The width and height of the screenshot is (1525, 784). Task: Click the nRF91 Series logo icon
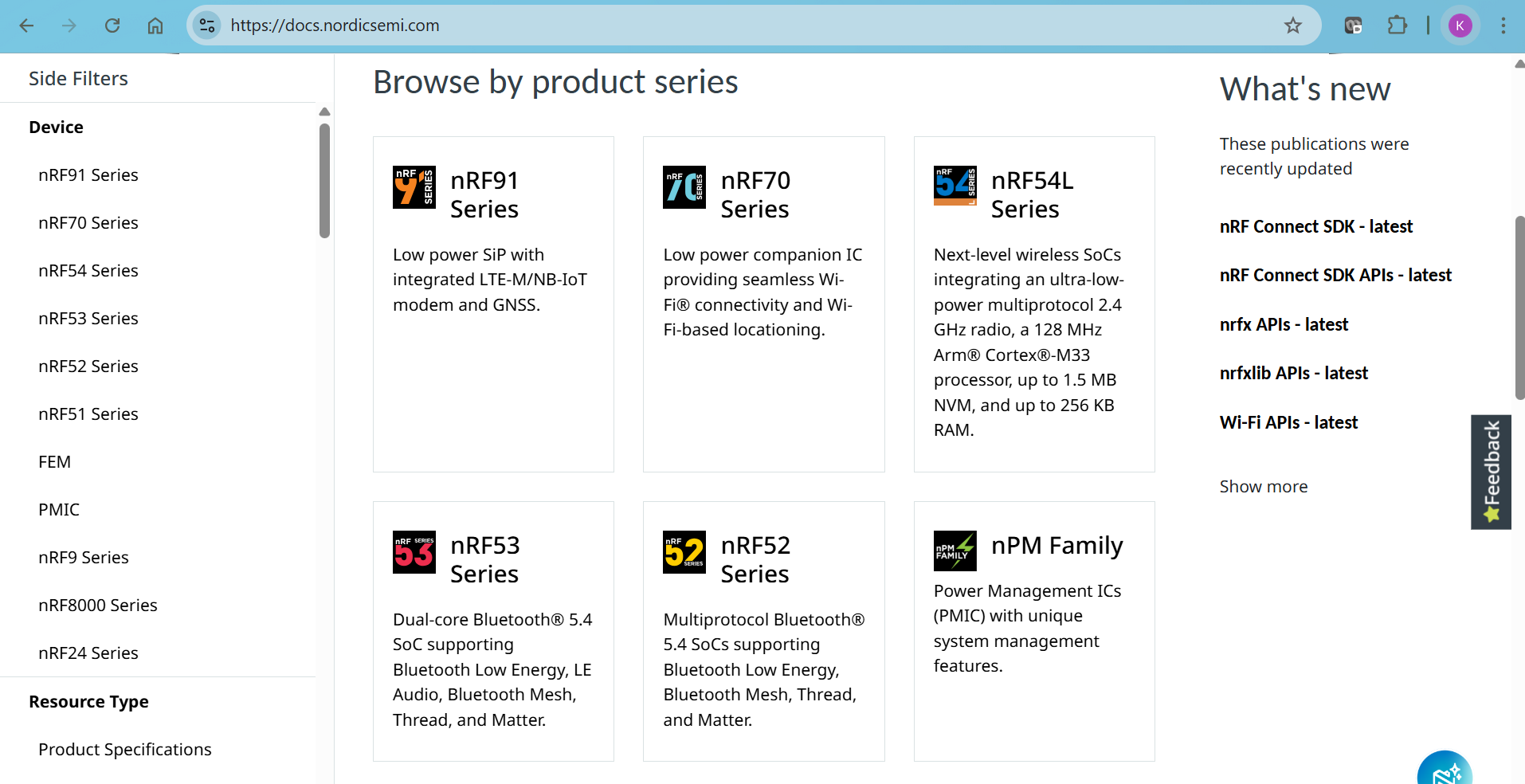click(414, 187)
